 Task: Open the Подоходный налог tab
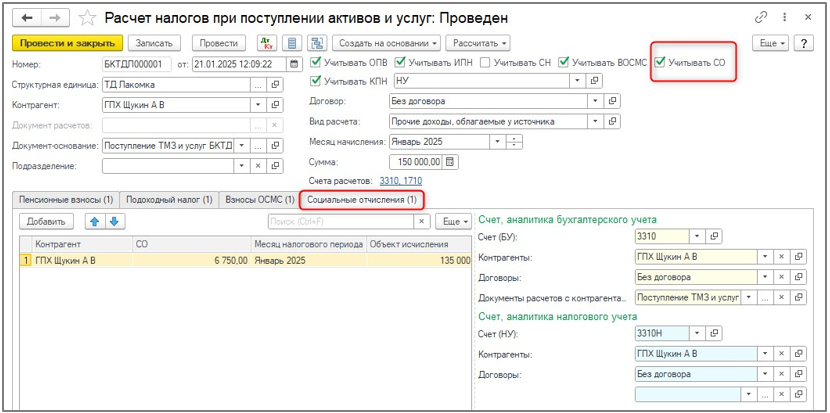click(x=169, y=200)
